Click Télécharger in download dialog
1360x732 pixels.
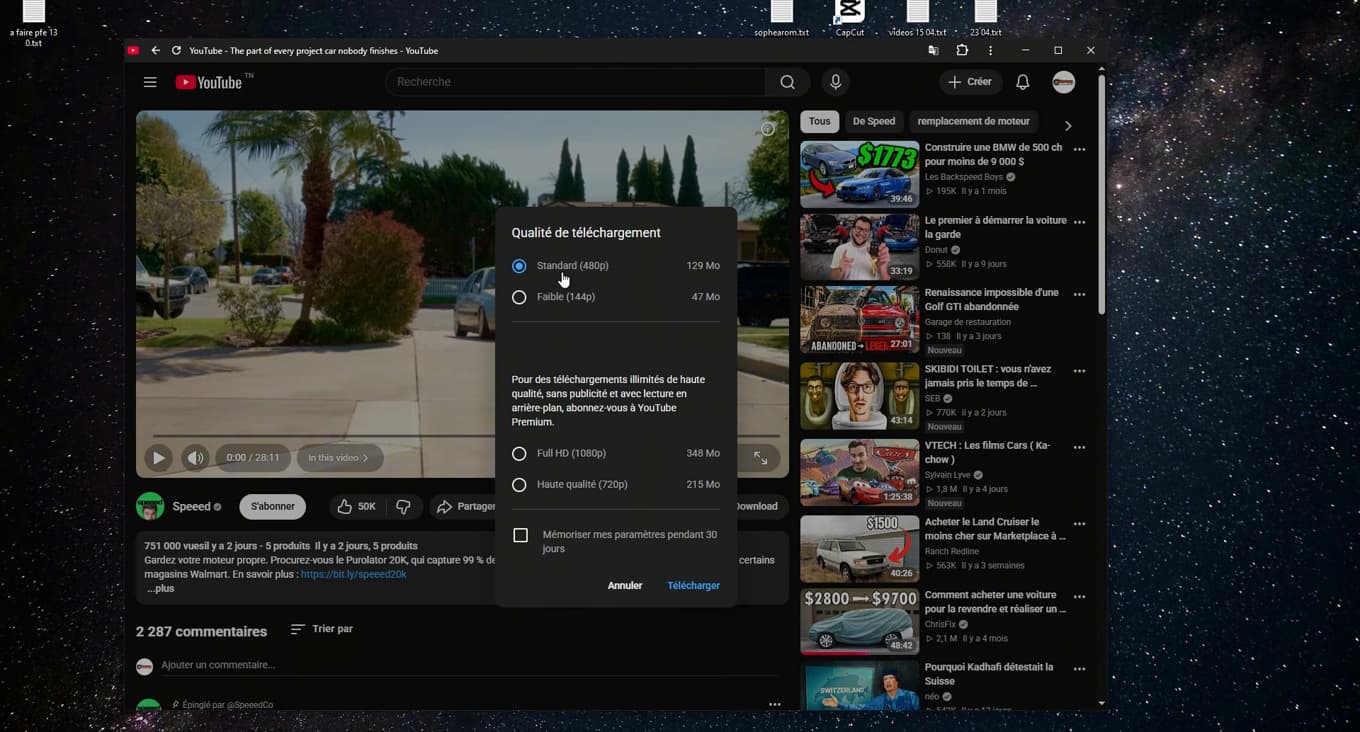pos(694,586)
